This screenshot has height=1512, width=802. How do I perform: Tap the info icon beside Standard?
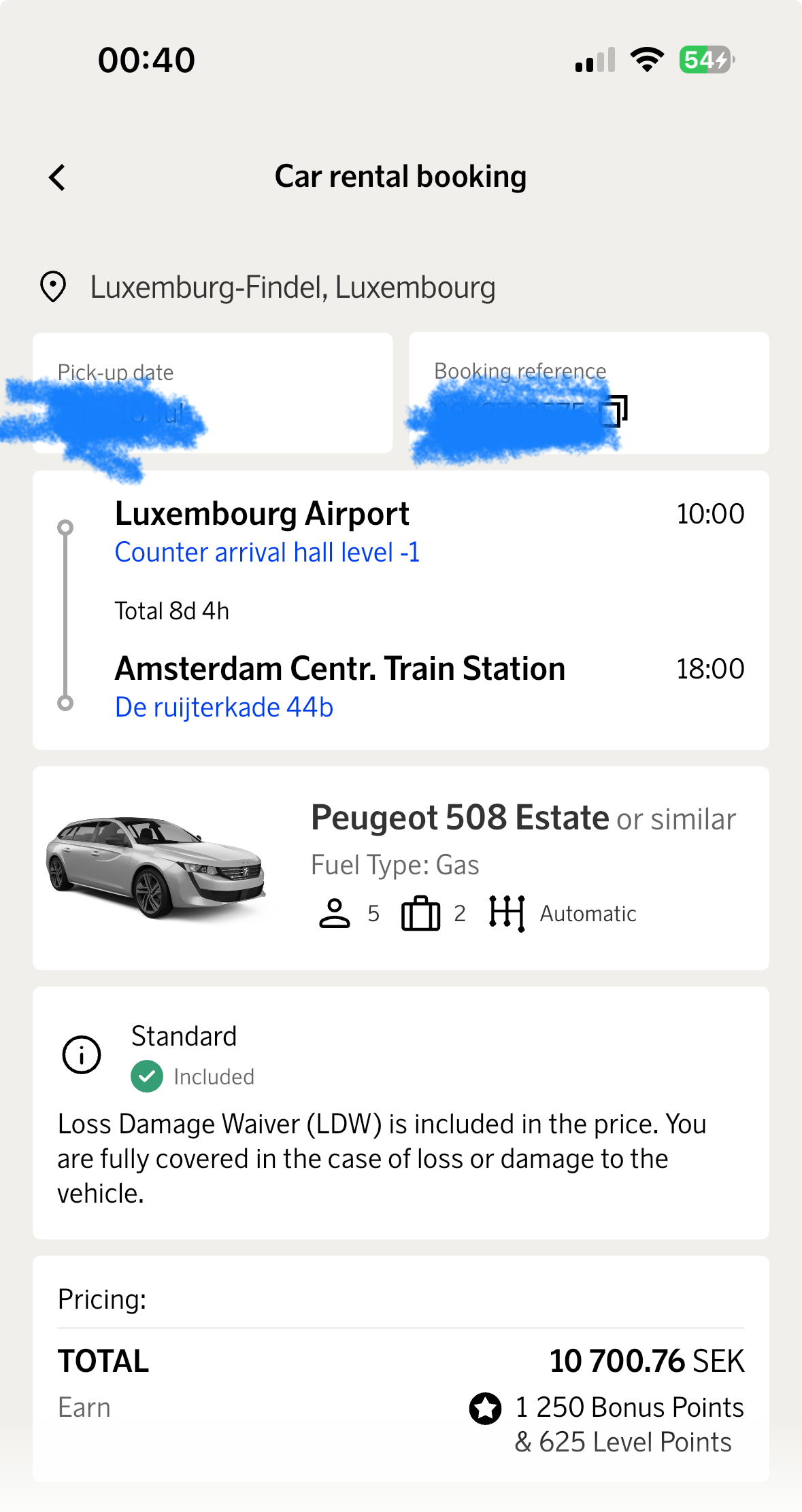82,1055
